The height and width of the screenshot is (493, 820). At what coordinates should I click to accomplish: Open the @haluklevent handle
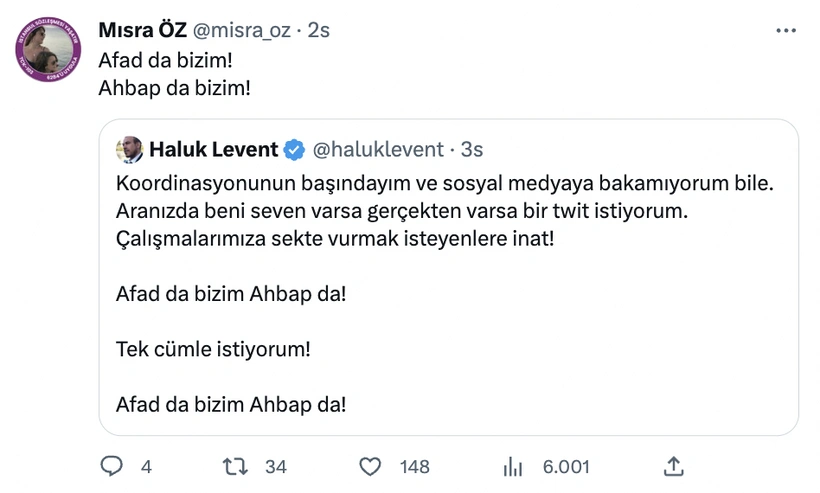click(x=378, y=150)
